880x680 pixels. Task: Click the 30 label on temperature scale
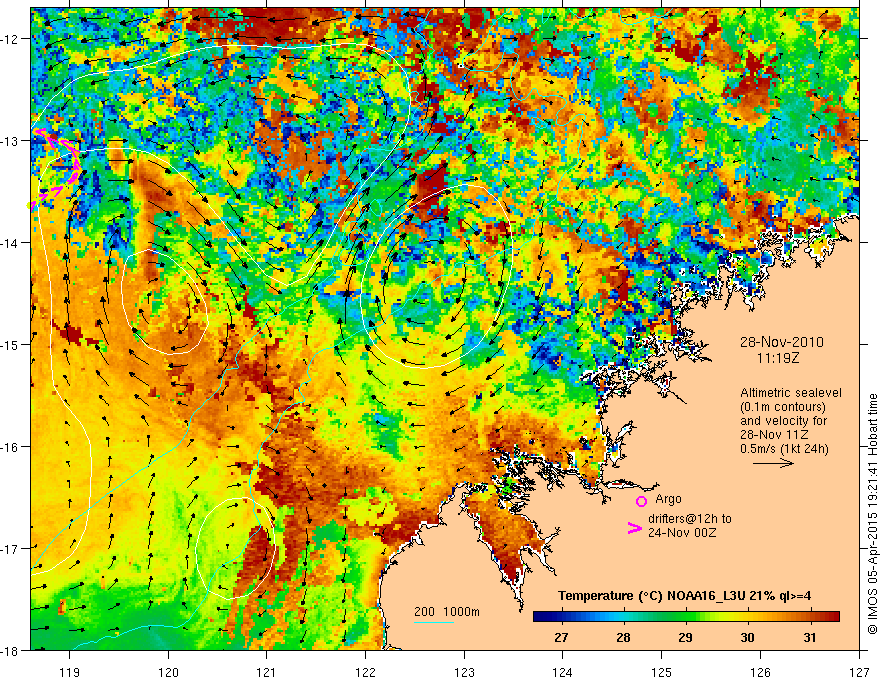(747, 637)
